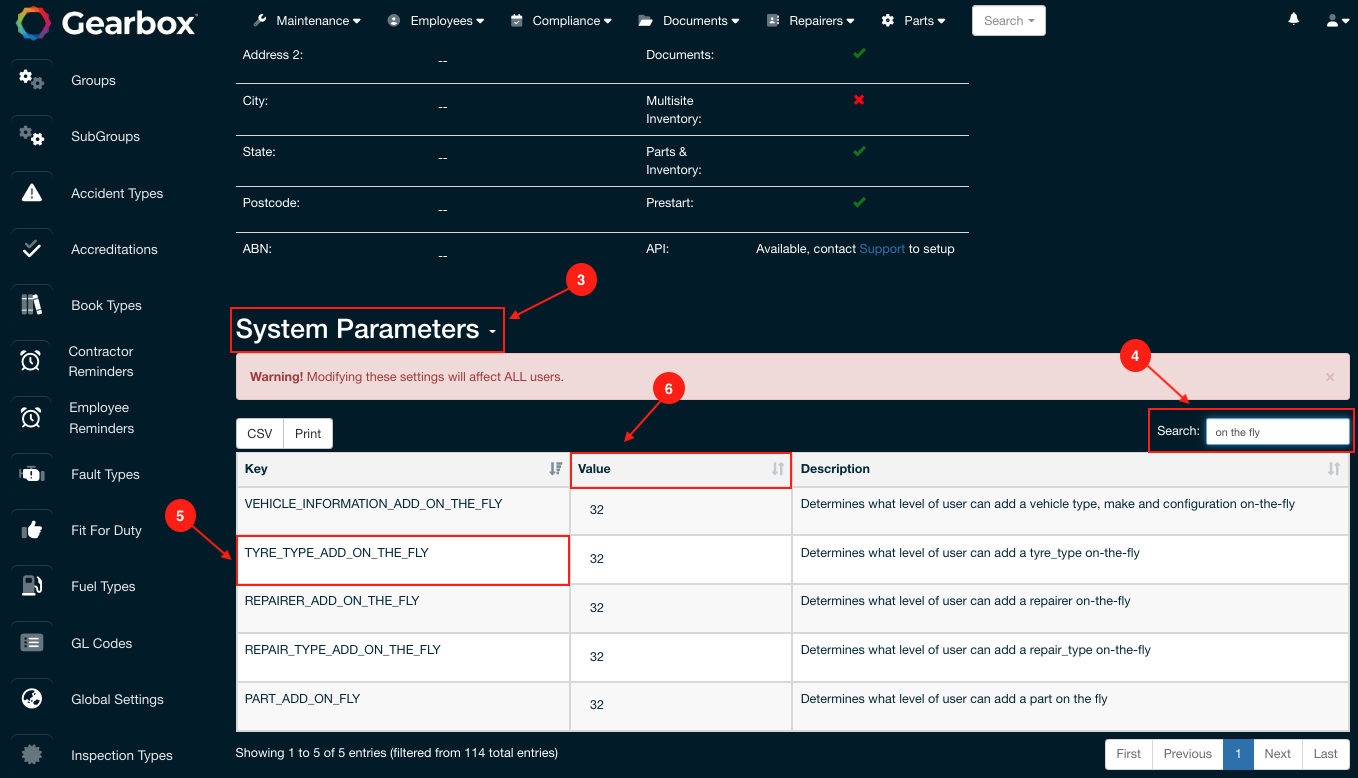Edit value 32 for REPAIRER_ADD_ON_THE_FLY

(x=597, y=608)
